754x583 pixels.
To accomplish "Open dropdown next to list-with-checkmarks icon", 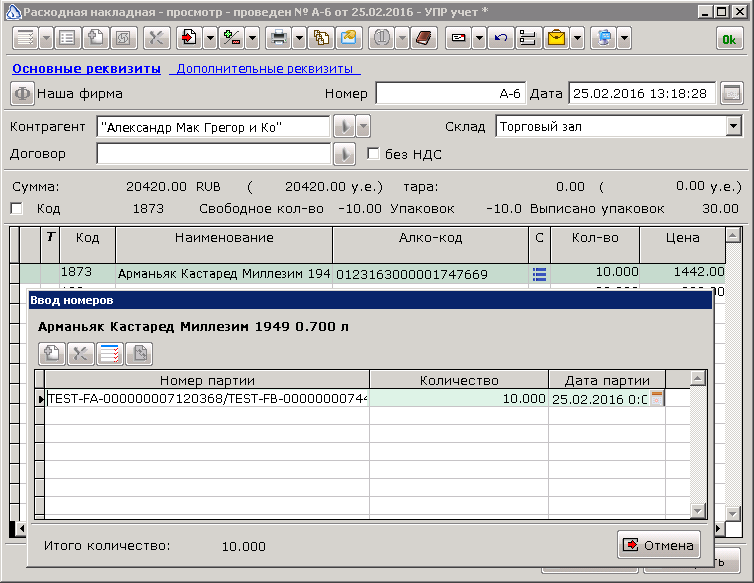I will [46, 38].
